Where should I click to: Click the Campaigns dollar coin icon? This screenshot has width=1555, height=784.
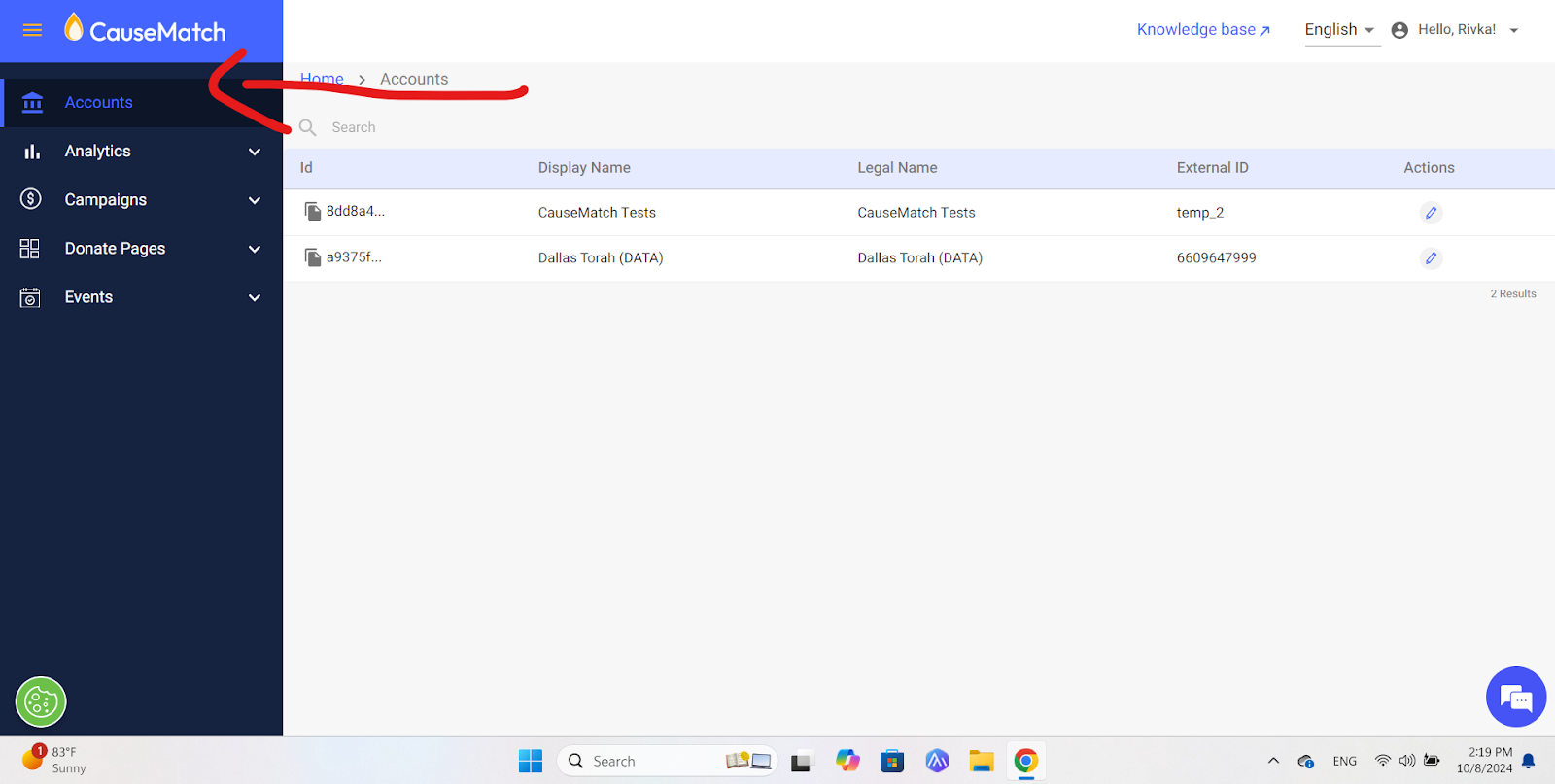31,199
